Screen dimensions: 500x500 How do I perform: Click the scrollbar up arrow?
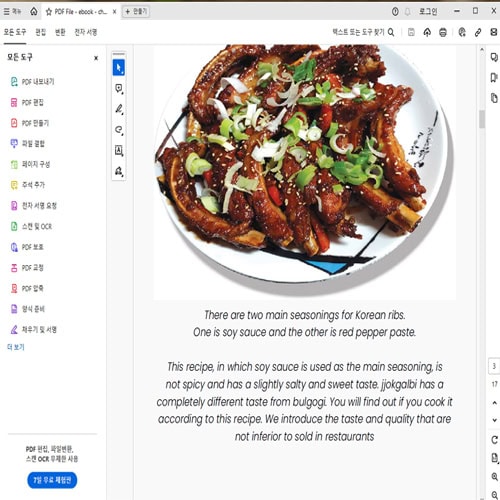pyautogui.click(x=482, y=50)
